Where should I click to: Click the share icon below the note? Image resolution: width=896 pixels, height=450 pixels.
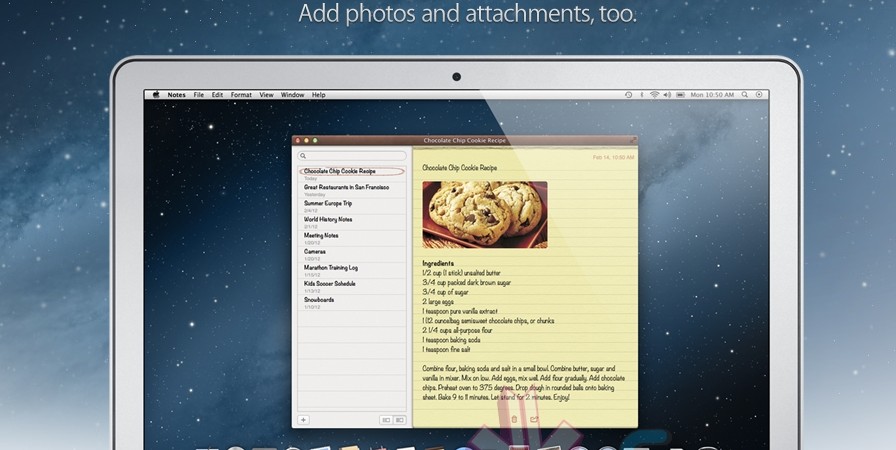click(534, 419)
